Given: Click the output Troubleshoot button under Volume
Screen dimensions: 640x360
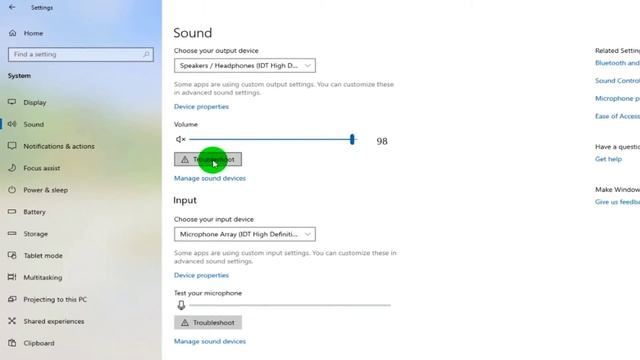Looking at the screenshot, I should coord(208,159).
